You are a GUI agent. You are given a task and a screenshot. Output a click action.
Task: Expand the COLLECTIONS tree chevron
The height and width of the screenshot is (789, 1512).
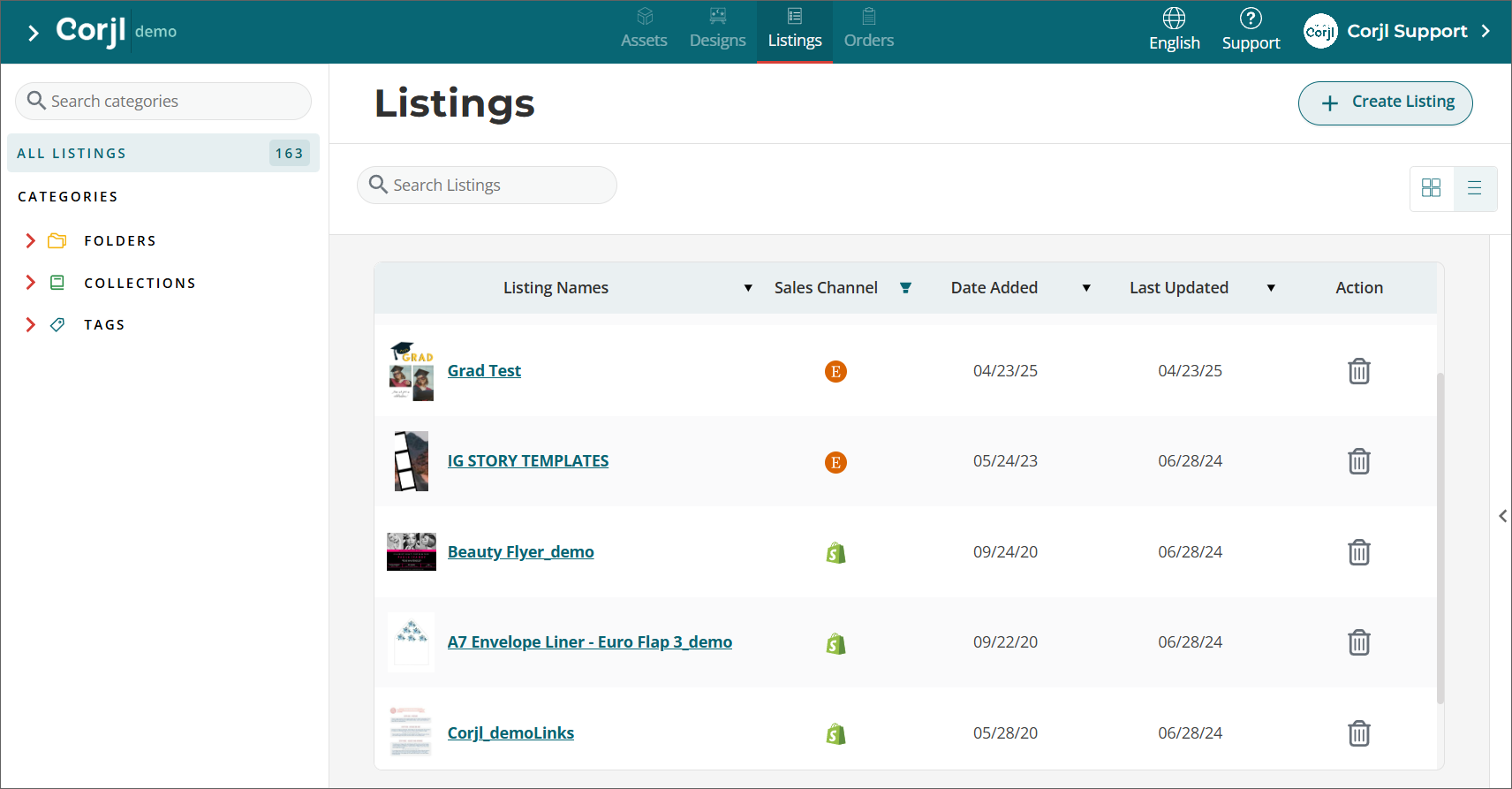pos(31,283)
